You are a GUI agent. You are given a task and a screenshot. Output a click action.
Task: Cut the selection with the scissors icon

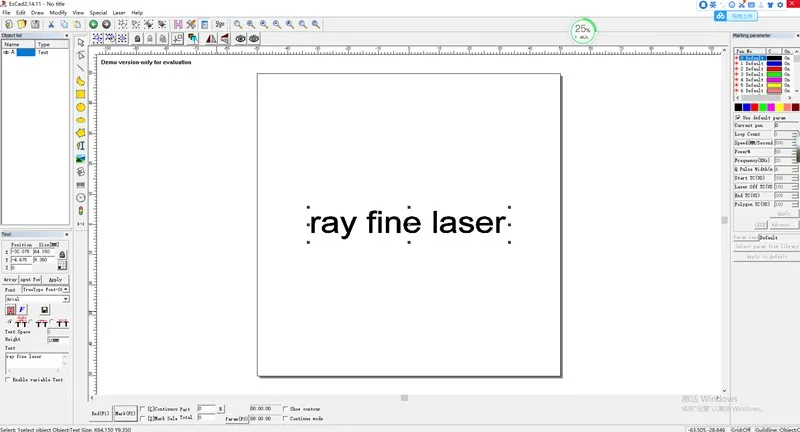click(51, 24)
